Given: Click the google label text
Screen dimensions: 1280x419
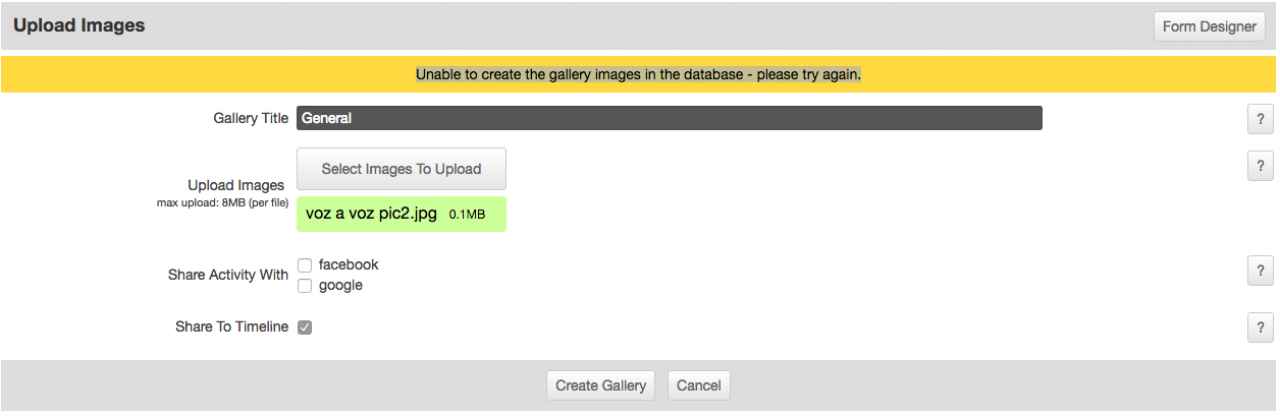Looking at the screenshot, I should [340, 286].
